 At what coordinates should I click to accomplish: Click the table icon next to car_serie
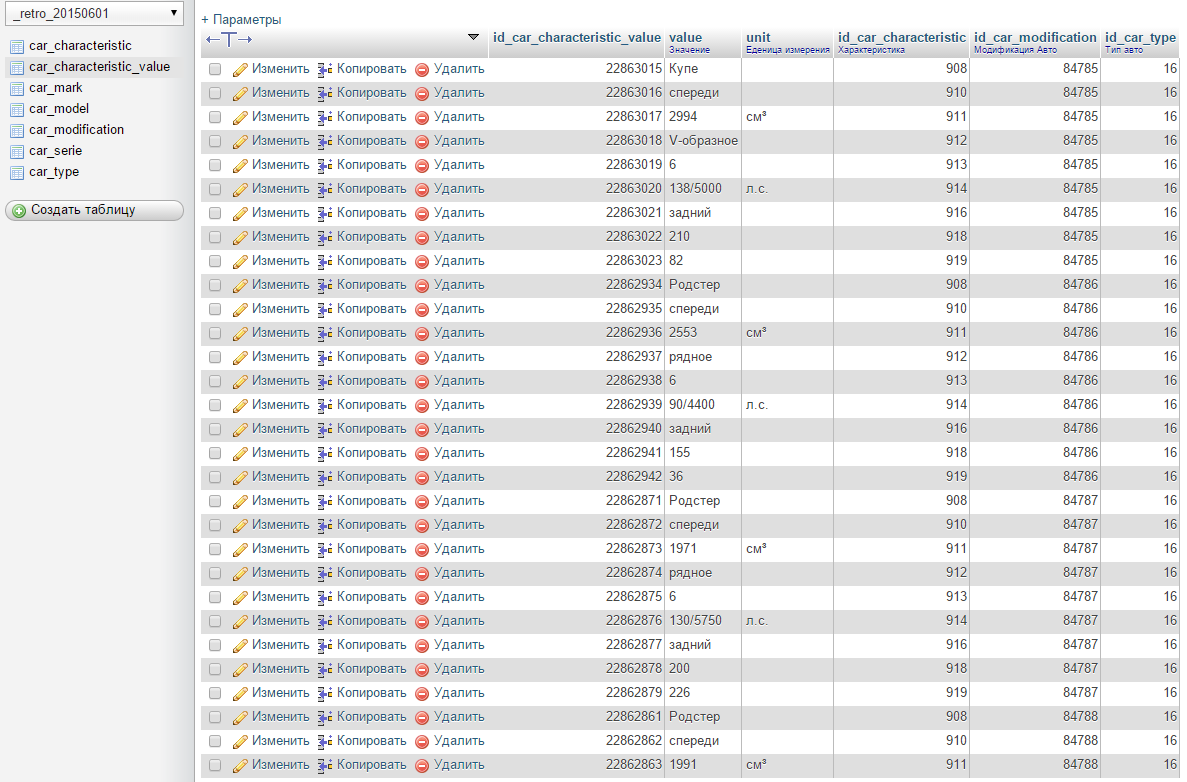click(17, 151)
